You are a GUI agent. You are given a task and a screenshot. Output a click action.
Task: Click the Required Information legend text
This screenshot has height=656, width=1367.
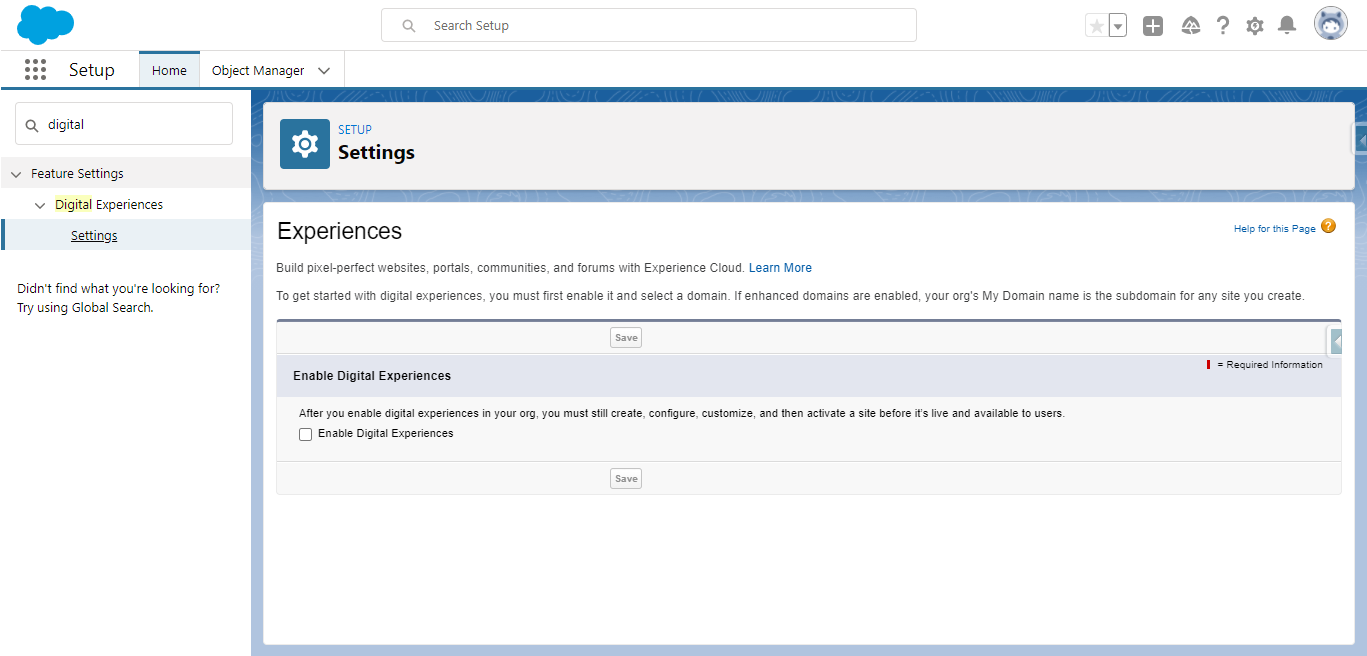[1269, 365]
